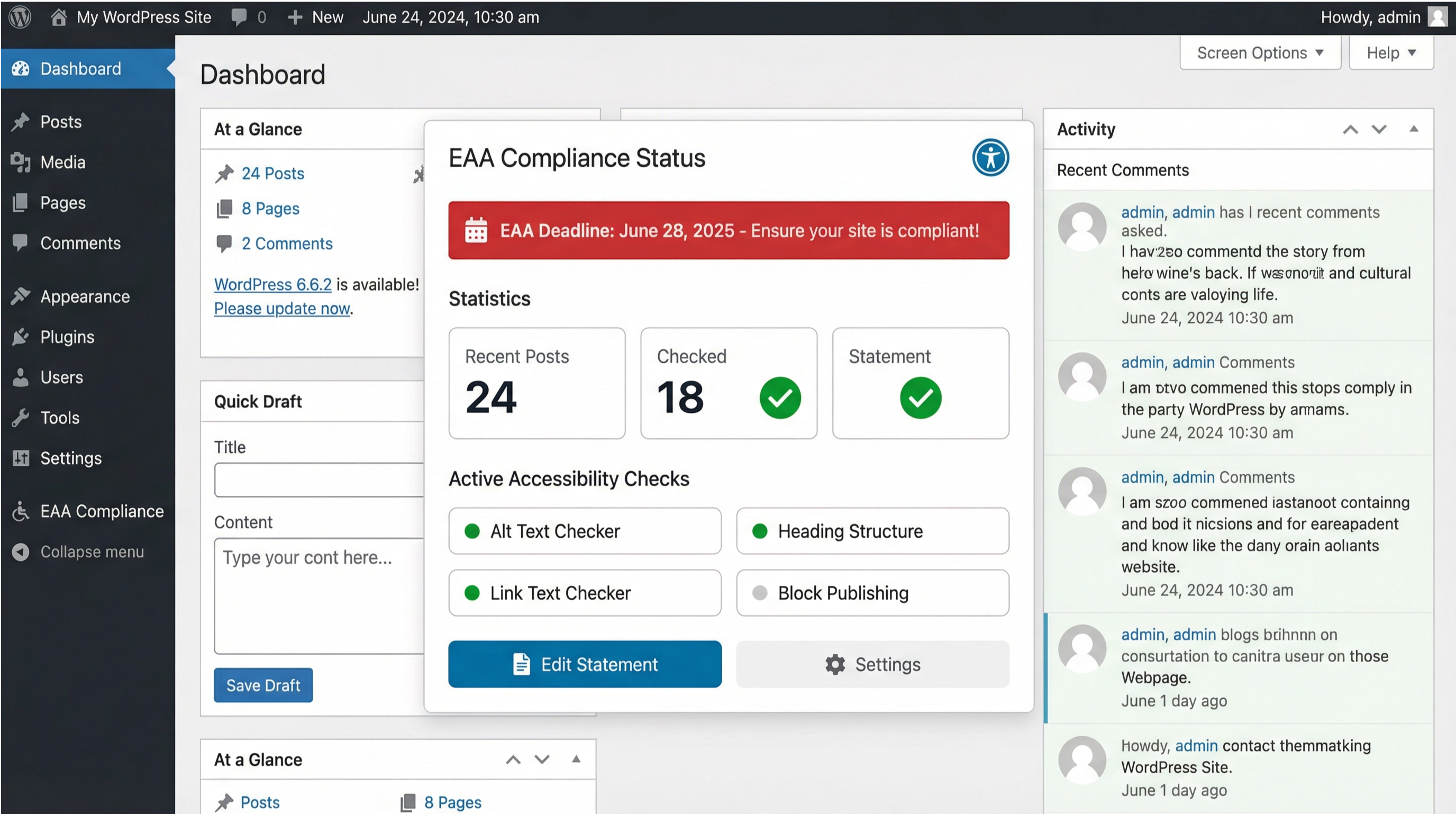Viewport: 1456px width, 814px height.
Task: Follow the Please update now link
Action: 281,309
